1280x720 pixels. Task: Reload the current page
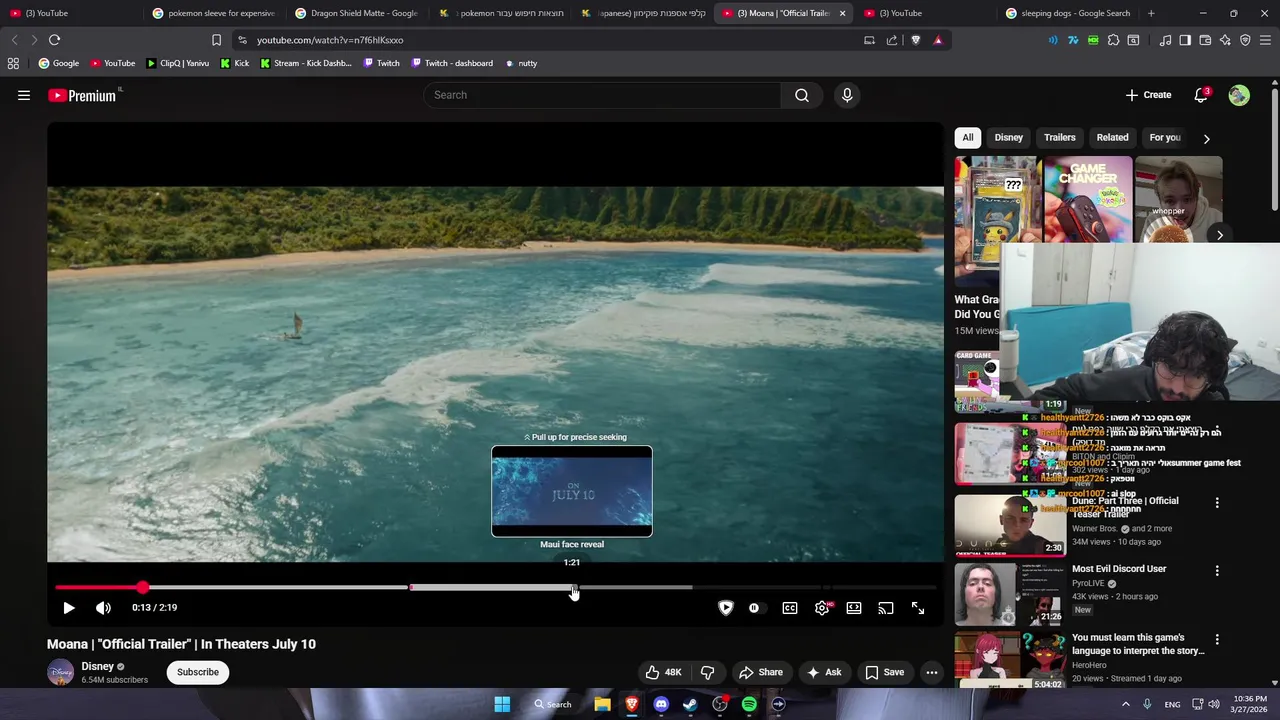pyautogui.click(x=54, y=40)
